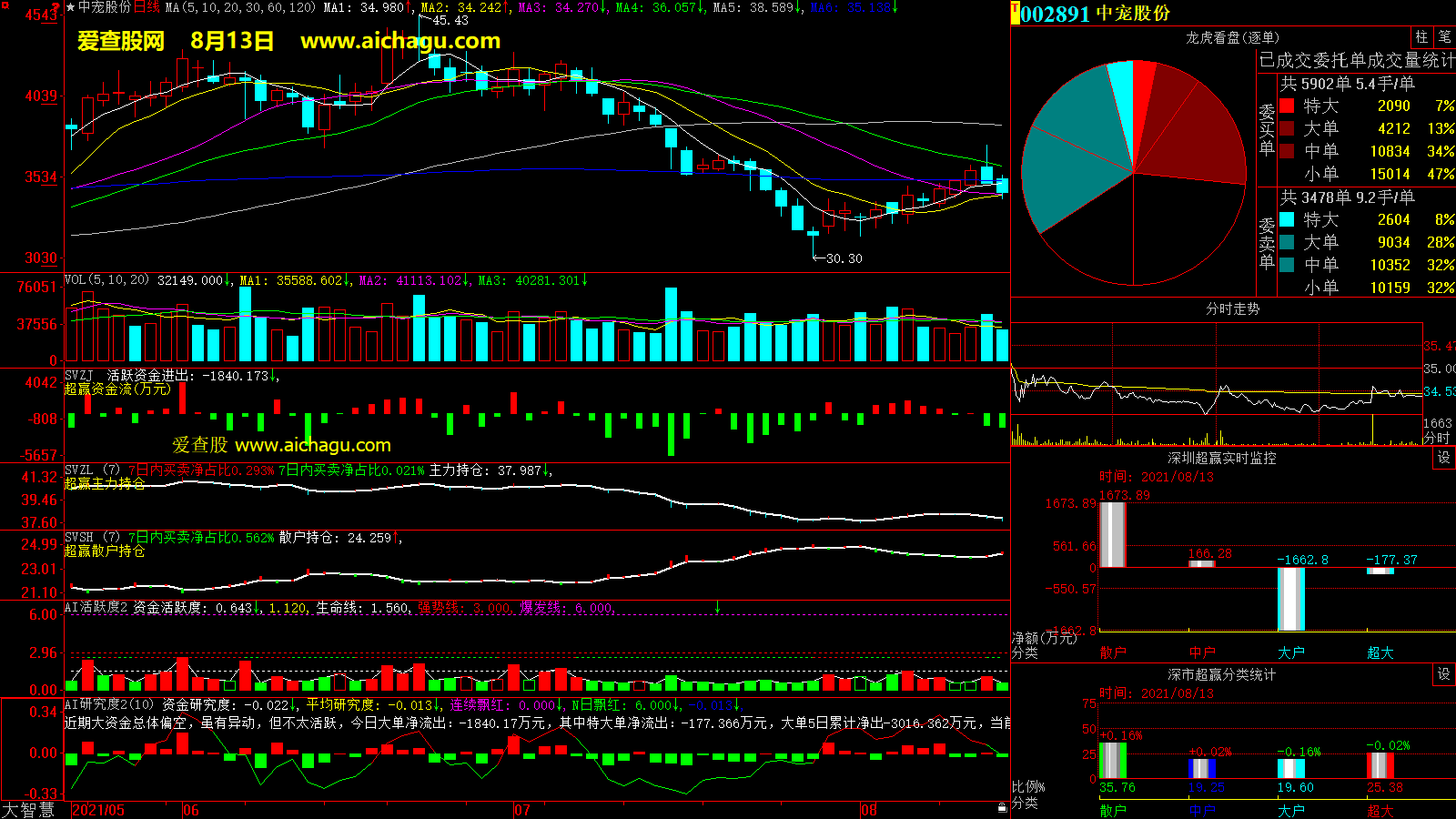Screen dimensions: 1456x819
Task: Click the 大智慧 logo at bottom-left
Action: [x=28, y=810]
